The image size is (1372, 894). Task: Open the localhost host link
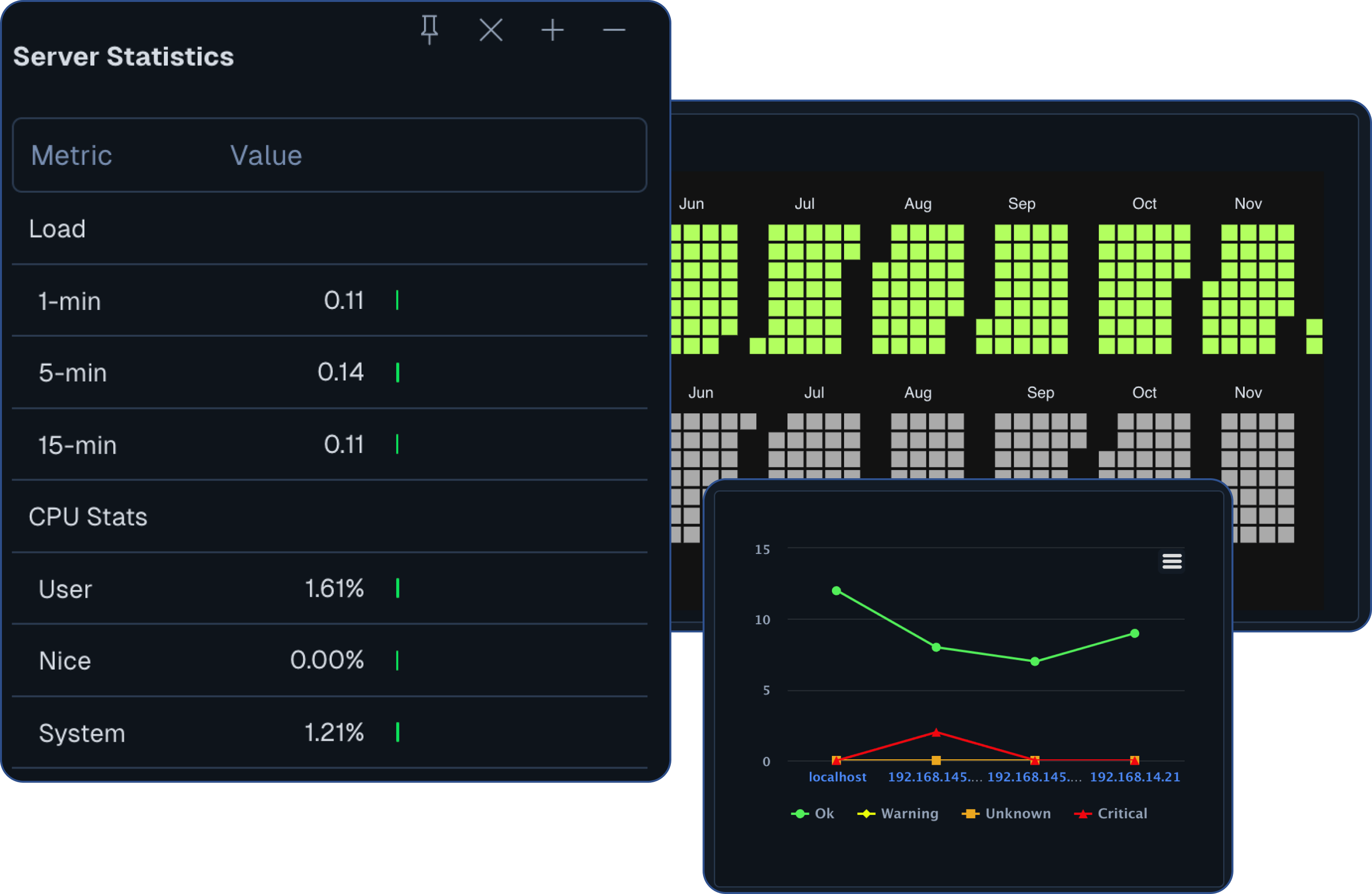click(x=837, y=777)
